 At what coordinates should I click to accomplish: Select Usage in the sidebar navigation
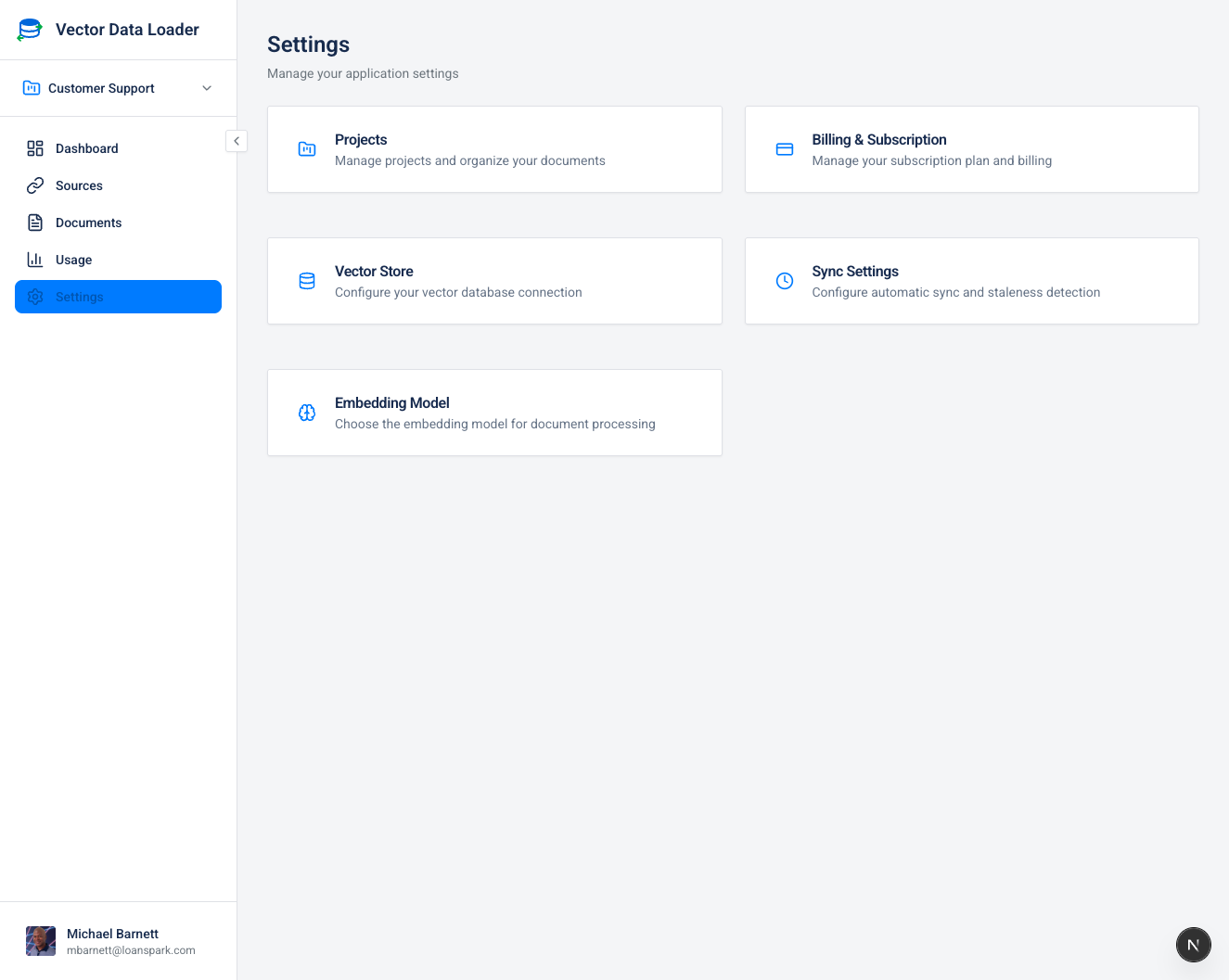point(74,260)
